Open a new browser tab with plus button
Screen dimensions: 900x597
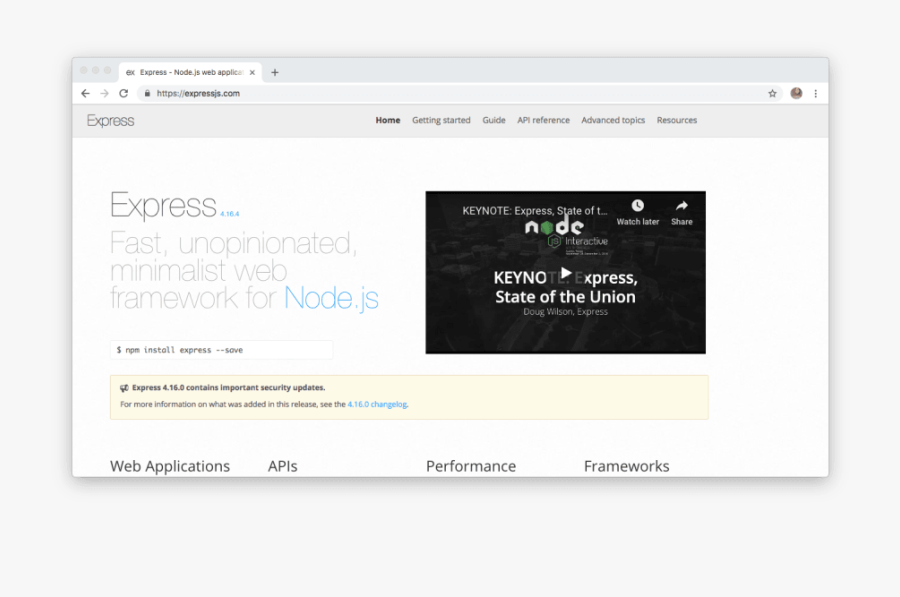coord(274,71)
